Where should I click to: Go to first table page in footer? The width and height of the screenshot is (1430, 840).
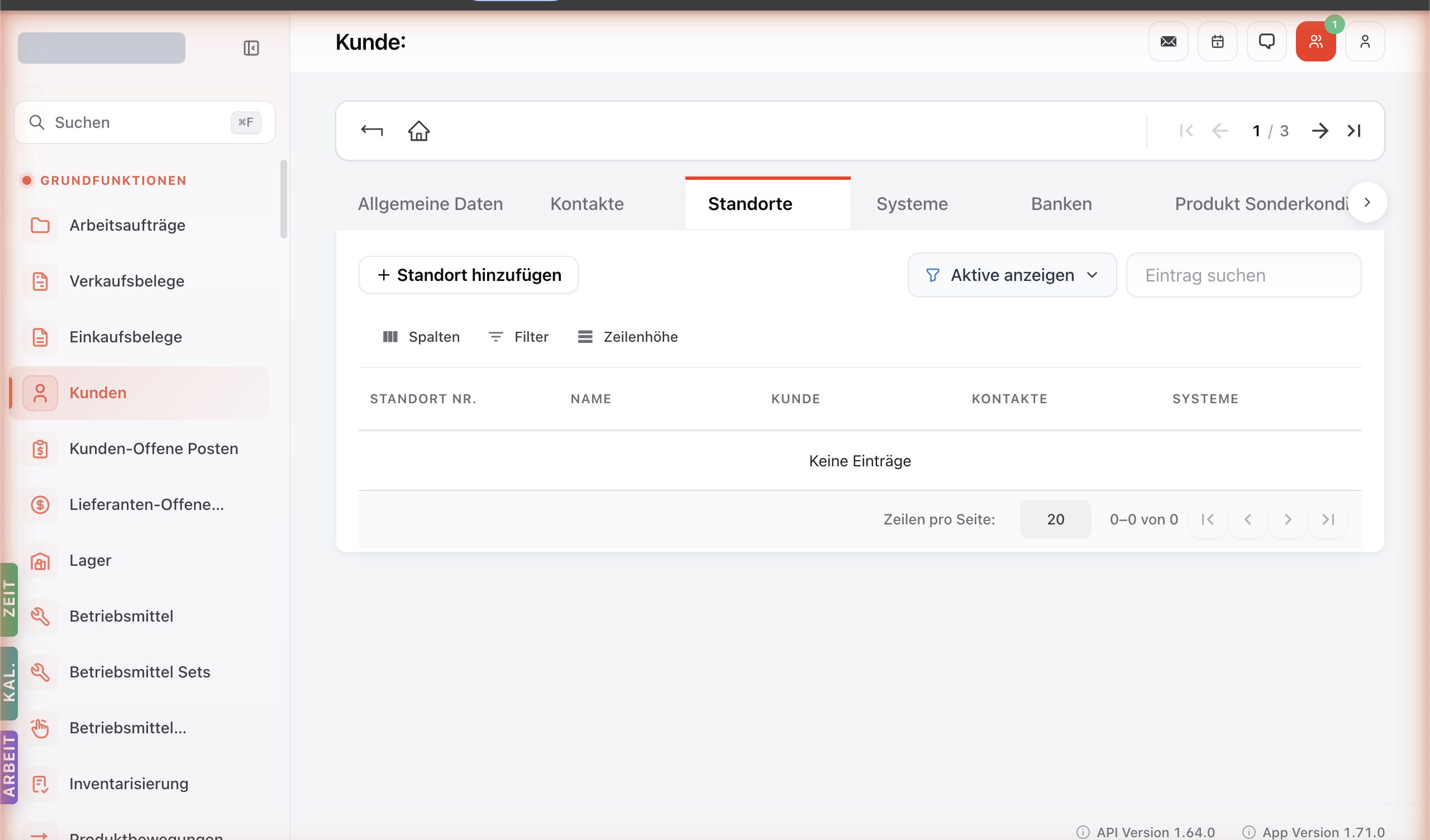pos(1207,519)
